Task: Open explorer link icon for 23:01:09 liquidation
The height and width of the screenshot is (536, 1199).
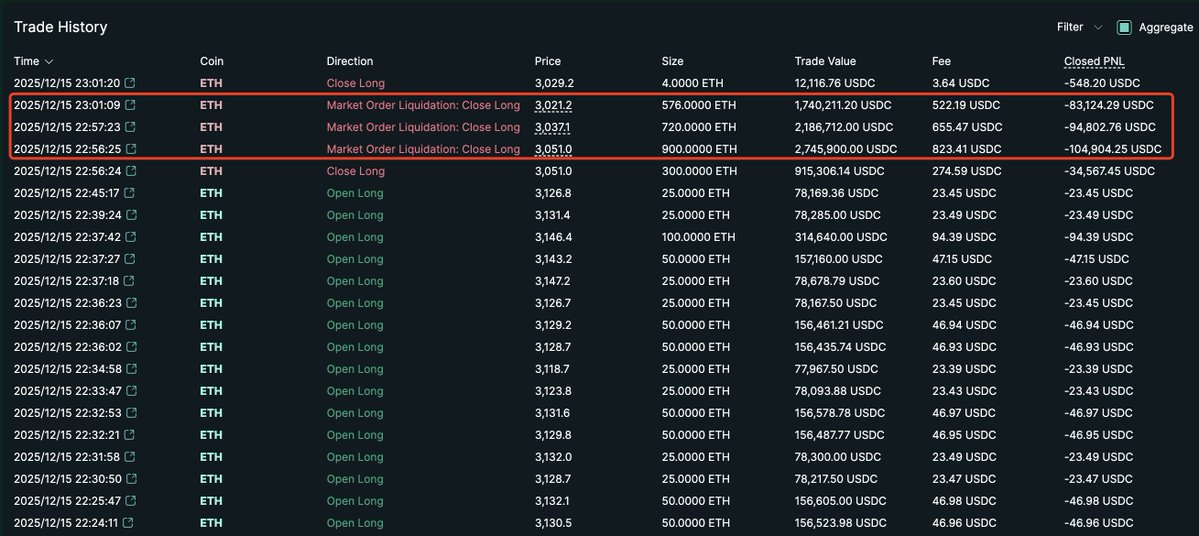Action: click(130, 105)
